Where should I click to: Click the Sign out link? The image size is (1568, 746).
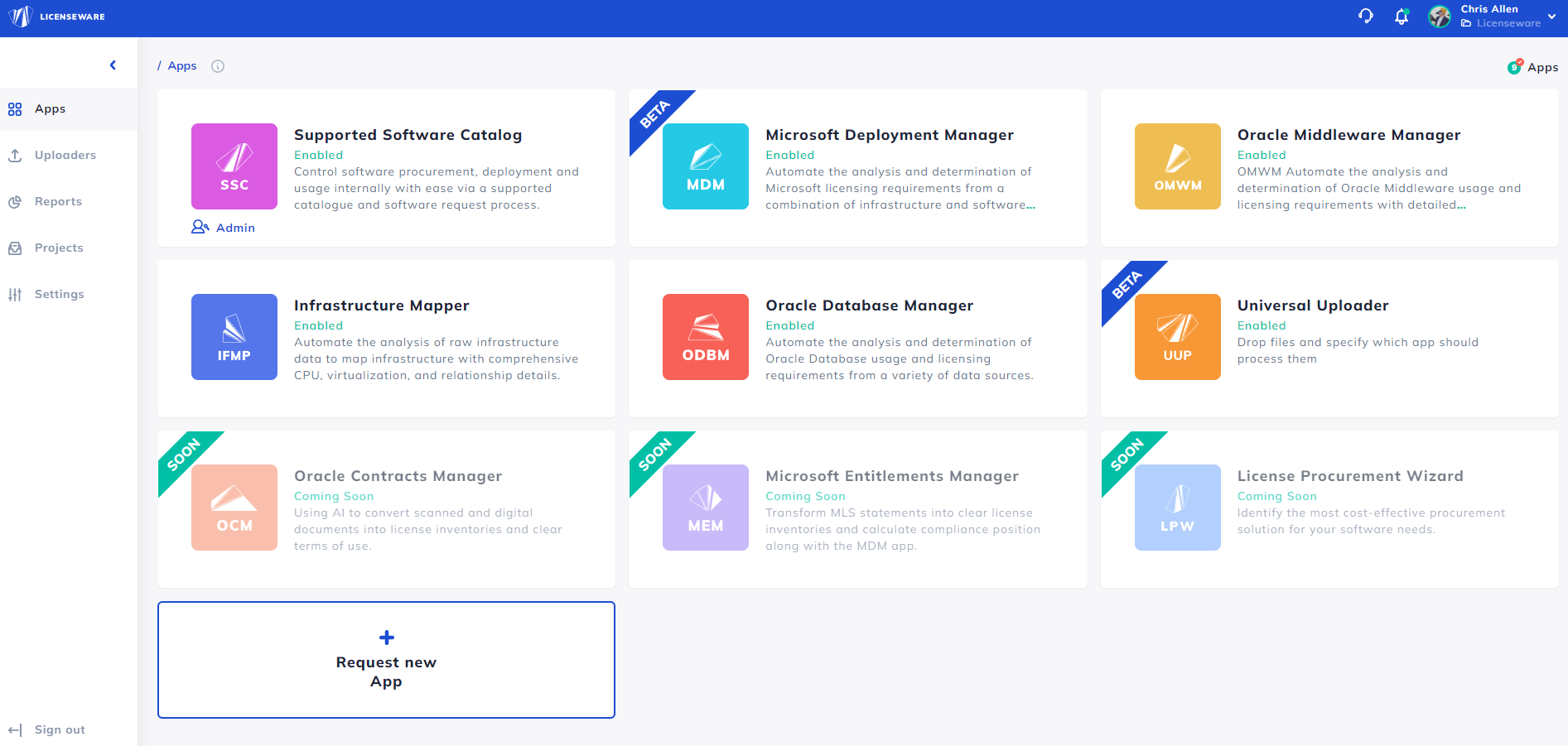click(60, 729)
